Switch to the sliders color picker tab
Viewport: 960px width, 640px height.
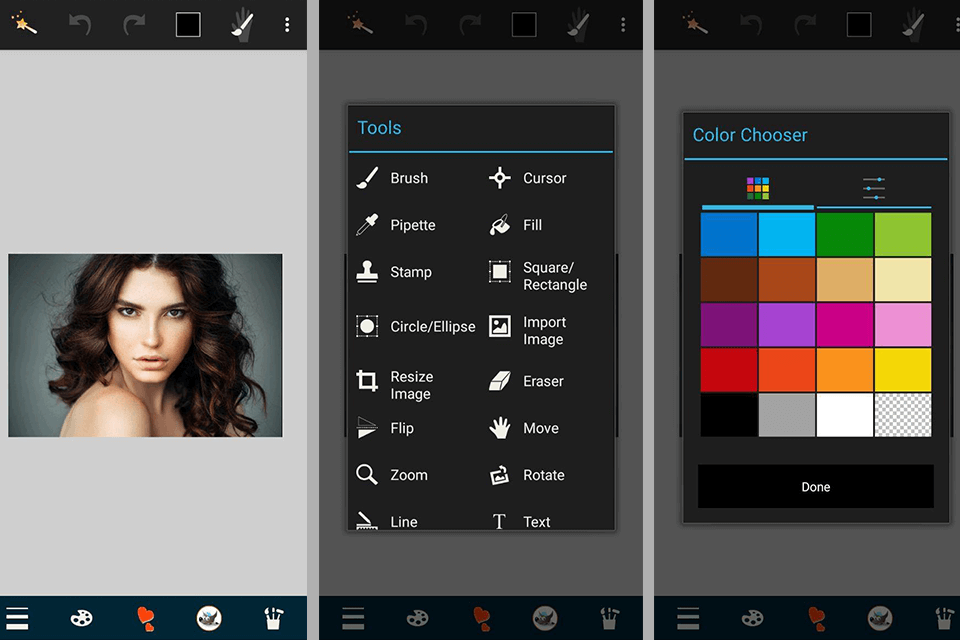tap(870, 187)
